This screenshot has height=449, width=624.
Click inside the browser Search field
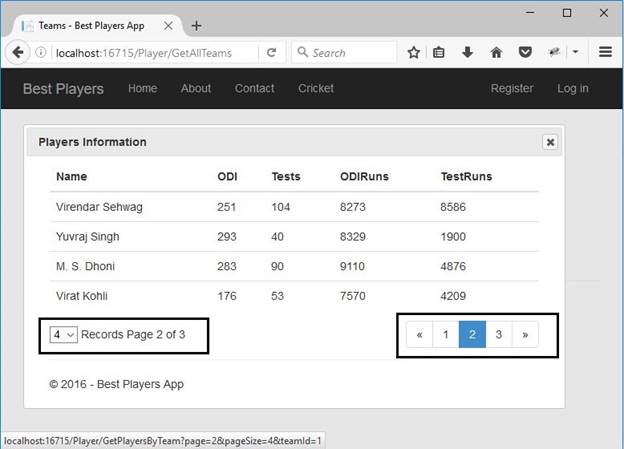pyautogui.click(x=350, y=52)
